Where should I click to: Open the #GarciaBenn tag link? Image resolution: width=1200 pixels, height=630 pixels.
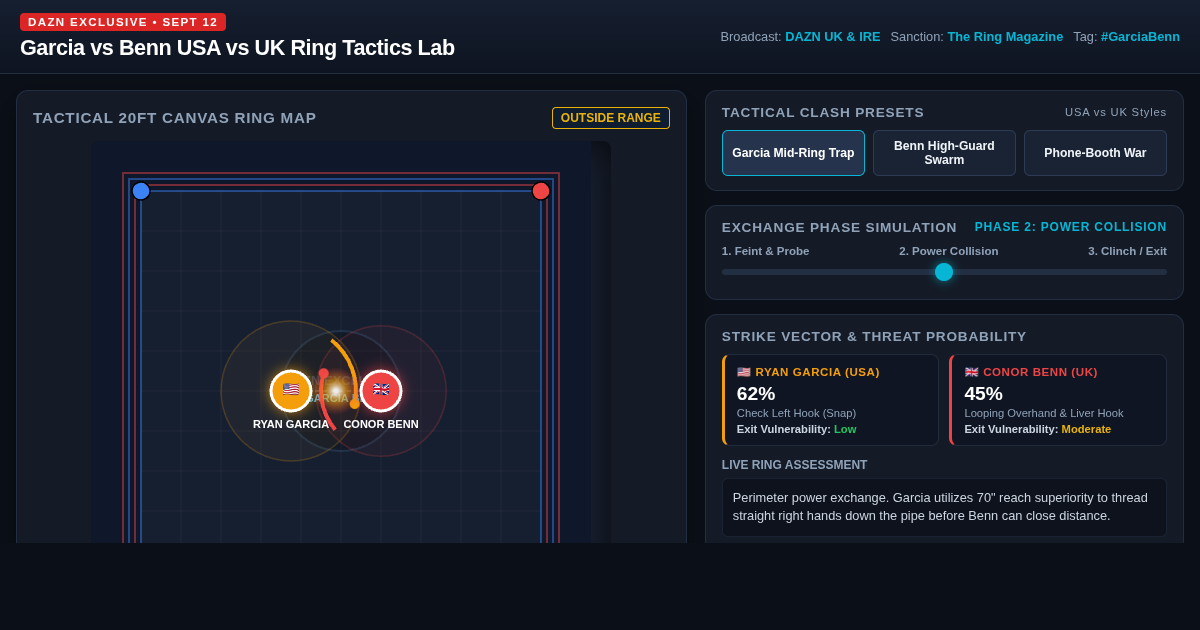pyautogui.click(x=1140, y=37)
